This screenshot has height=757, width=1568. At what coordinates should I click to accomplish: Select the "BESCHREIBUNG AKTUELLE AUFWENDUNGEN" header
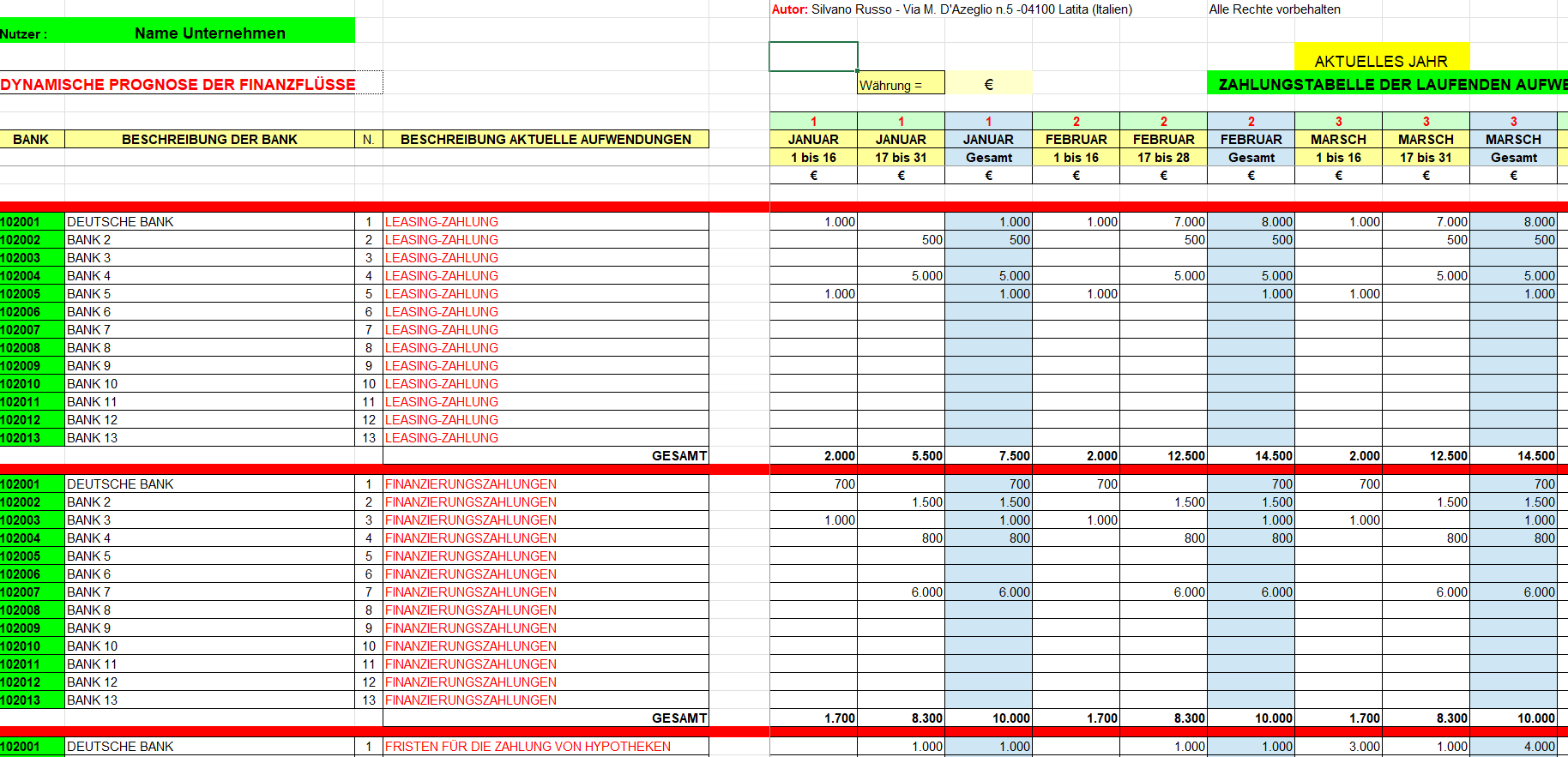click(x=546, y=139)
